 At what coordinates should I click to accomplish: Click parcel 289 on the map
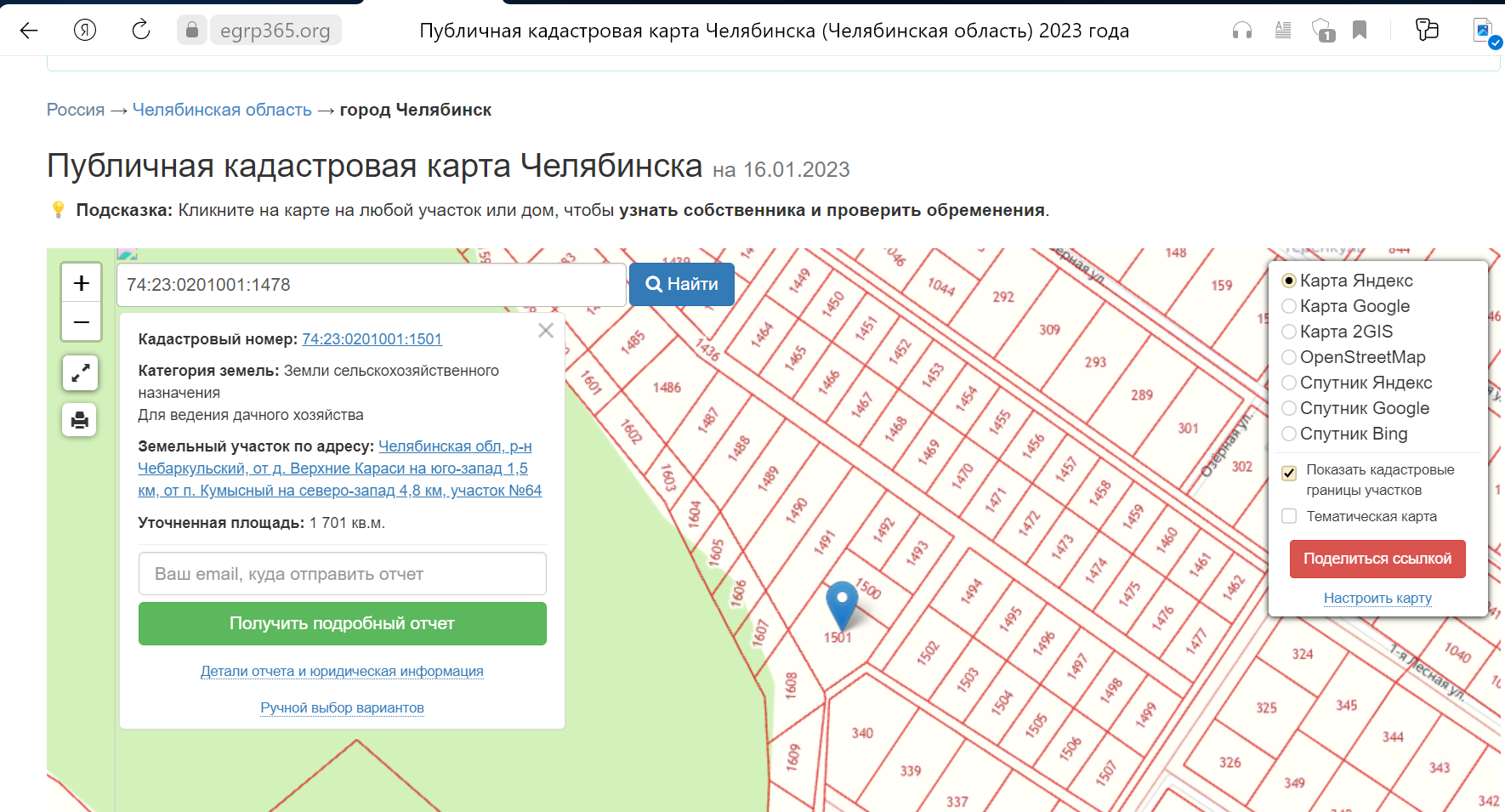point(1142,395)
